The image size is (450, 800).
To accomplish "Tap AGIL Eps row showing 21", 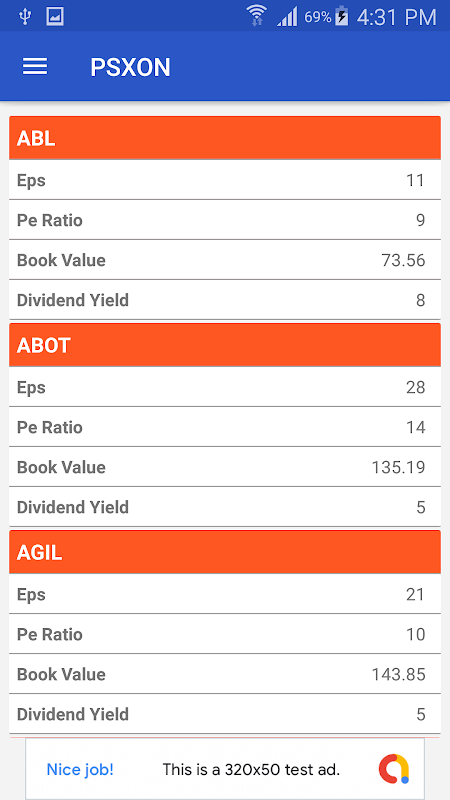I will click(x=225, y=594).
